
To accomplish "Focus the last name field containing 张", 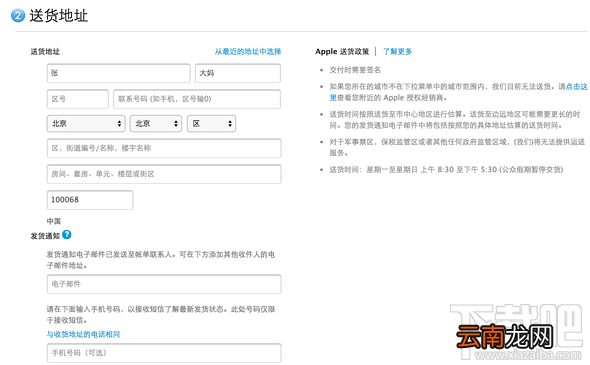I will 119,73.
